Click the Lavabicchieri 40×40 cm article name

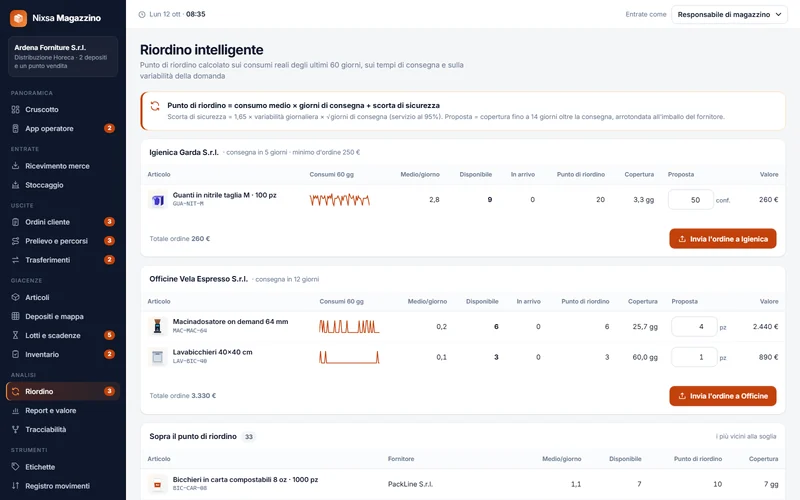(x=212, y=352)
